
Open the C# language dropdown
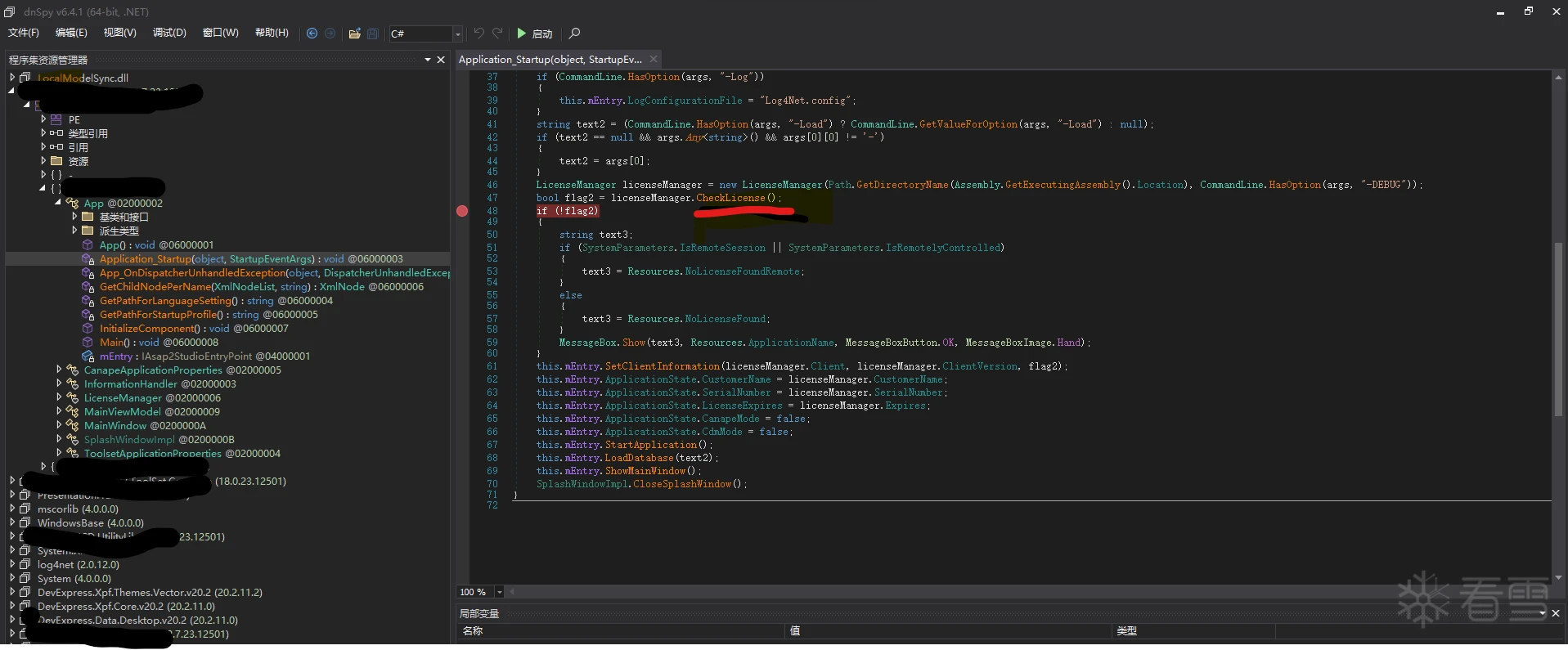pos(457,34)
